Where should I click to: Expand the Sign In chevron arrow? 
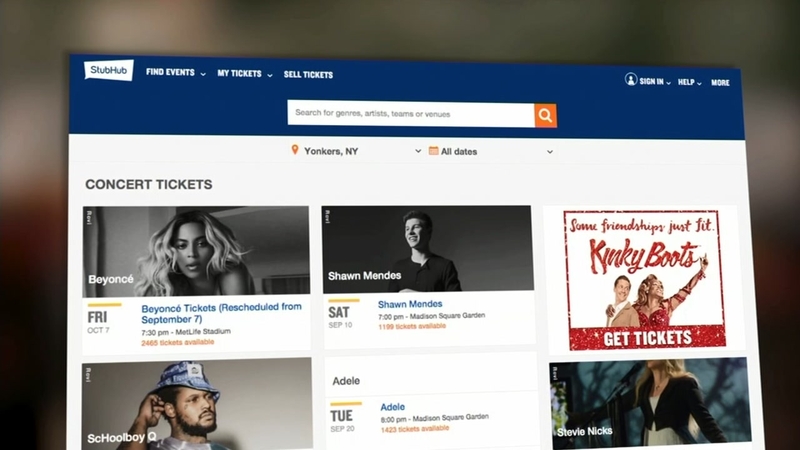[x=668, y=83]
